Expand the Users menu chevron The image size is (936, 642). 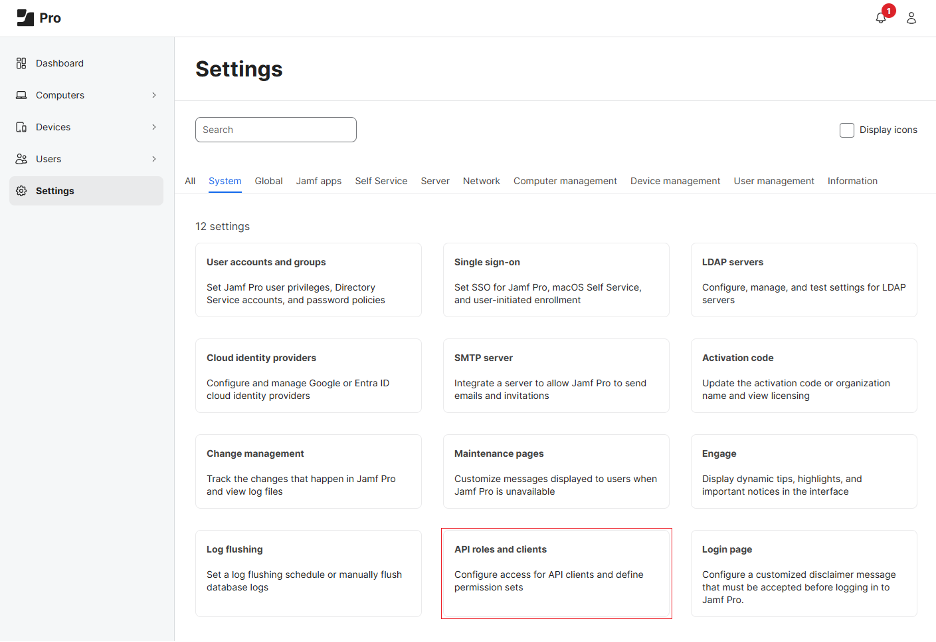coord(154,159)
